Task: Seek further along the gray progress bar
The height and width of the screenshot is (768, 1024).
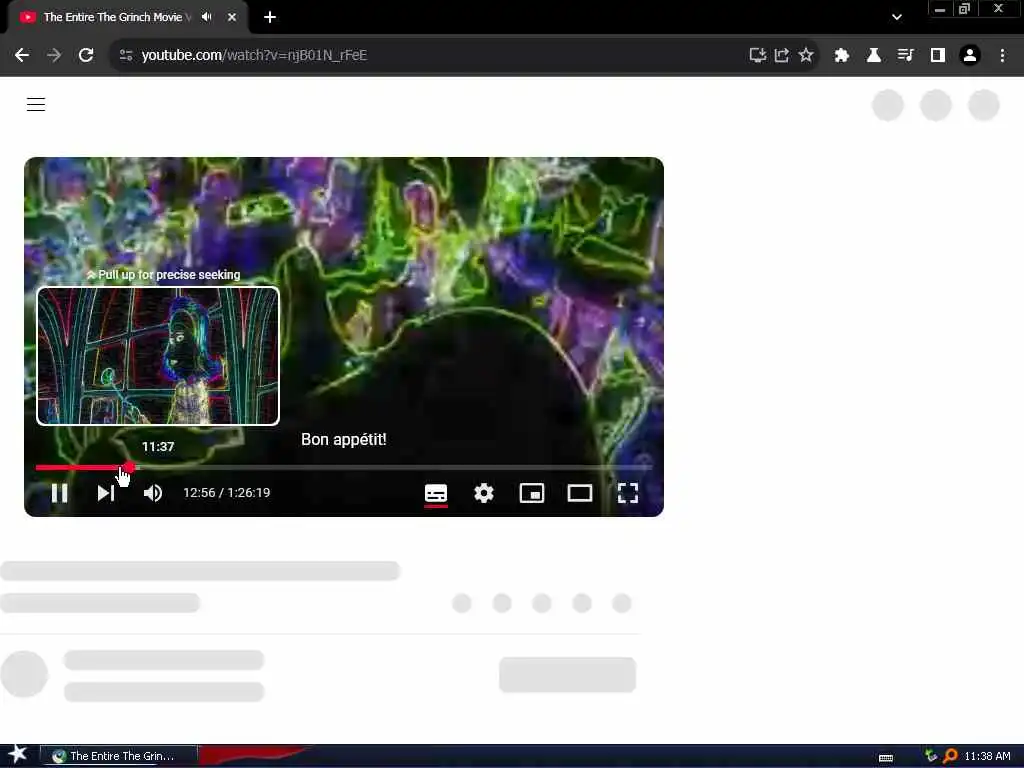Action: coord(394,468)
